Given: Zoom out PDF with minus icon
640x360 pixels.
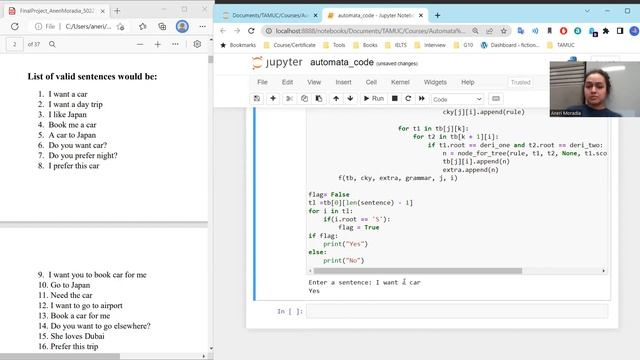Looking at the screenshot, I should pyautogui.click(x=140, y=44).
